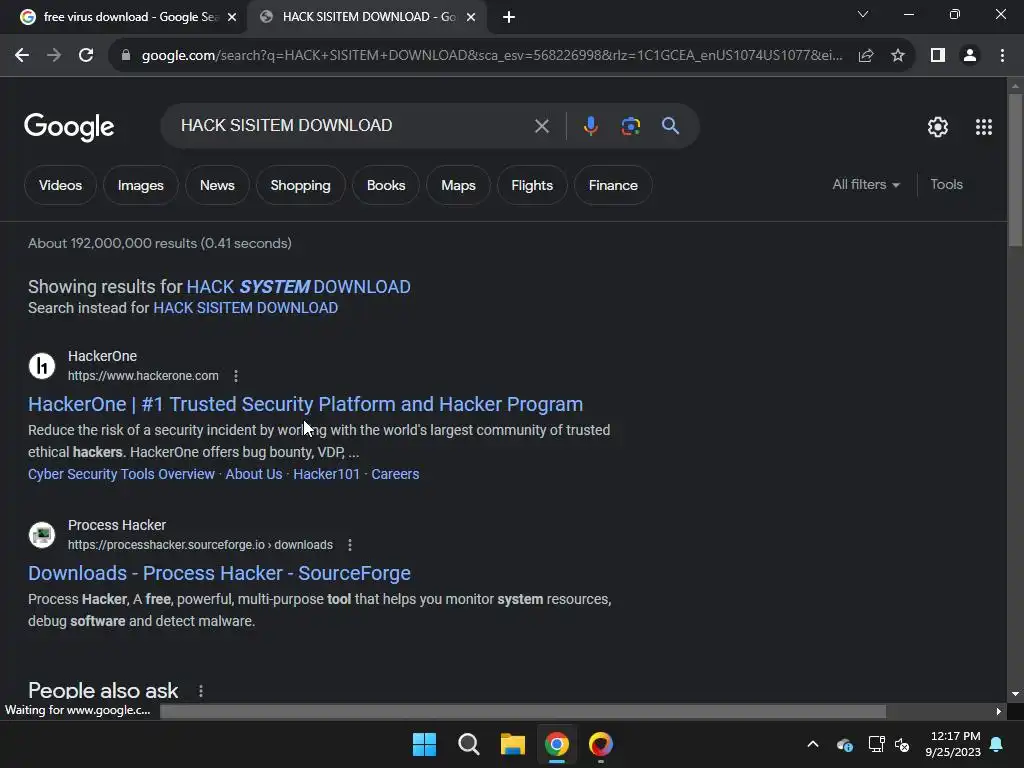Click scrollbar right arrow
This screenshot has height=768, width=1024.
pyautogui.click(x=999, y=711)
